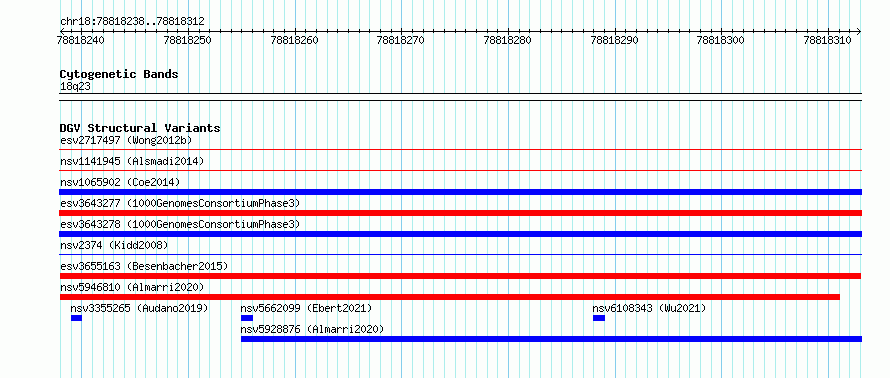Click the small blue block under nsv6108343

(x=599, y=318)
